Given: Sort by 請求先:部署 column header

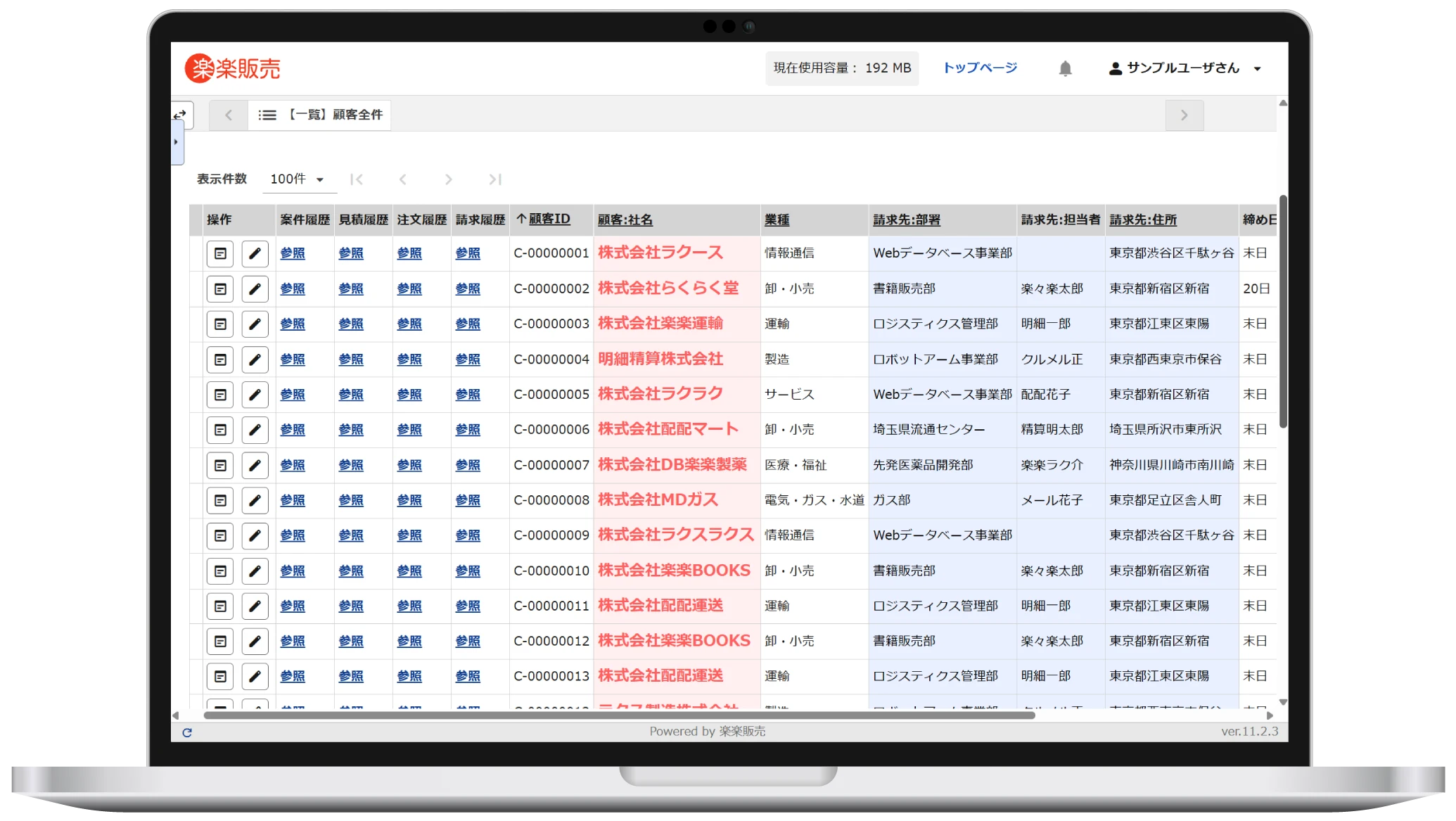Looking at the screenshot, I should [907, 219].
